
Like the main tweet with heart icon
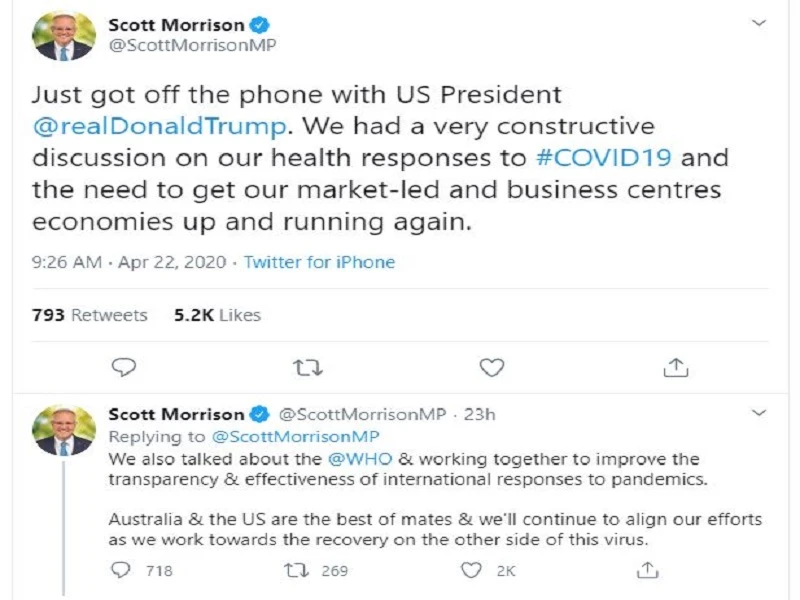pos(491,367)
